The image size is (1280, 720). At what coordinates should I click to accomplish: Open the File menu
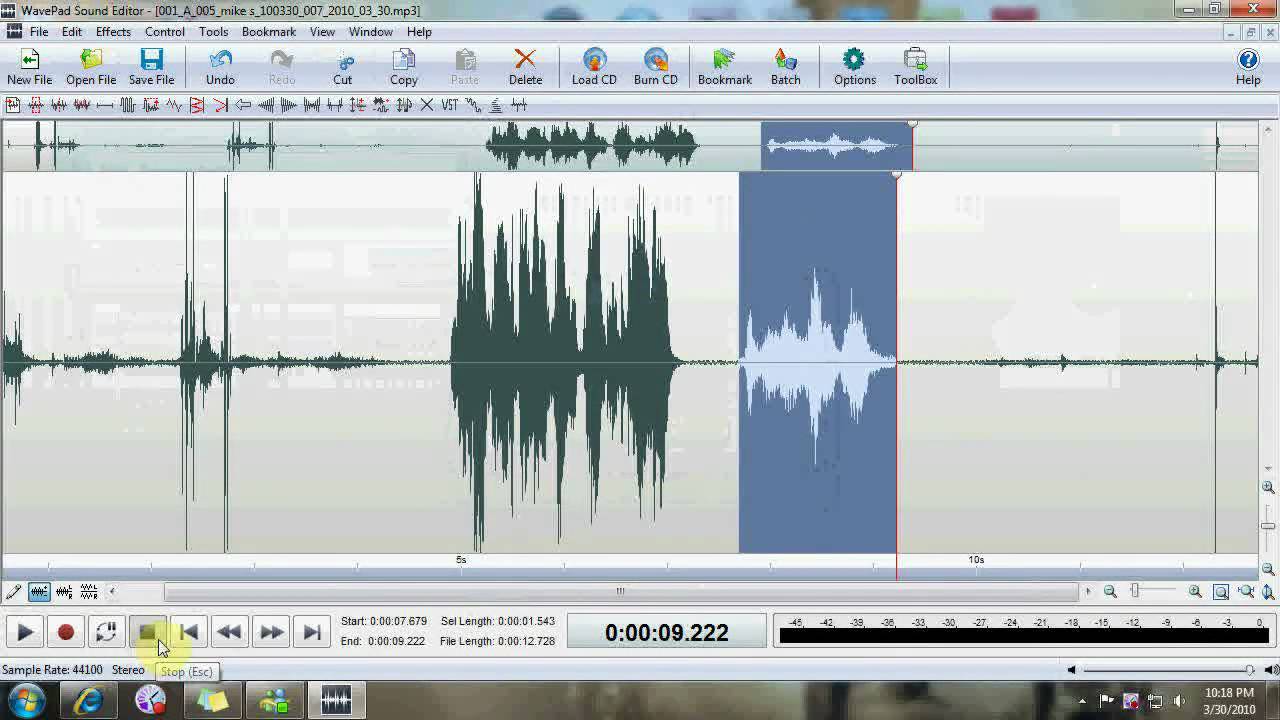coord(39,32)
